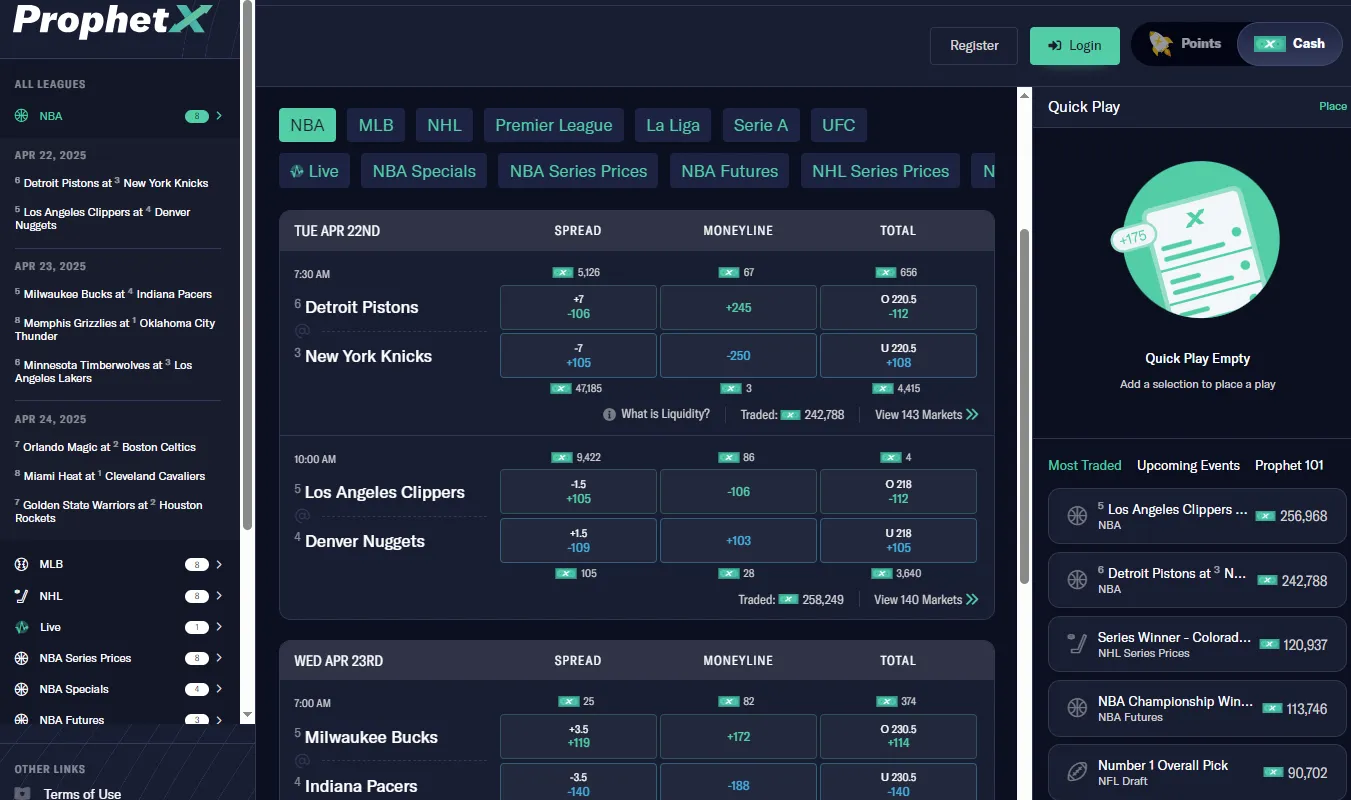The image size is (1351, 800).
Task: Expand the MLB league chevron
Action: point(219,564)
